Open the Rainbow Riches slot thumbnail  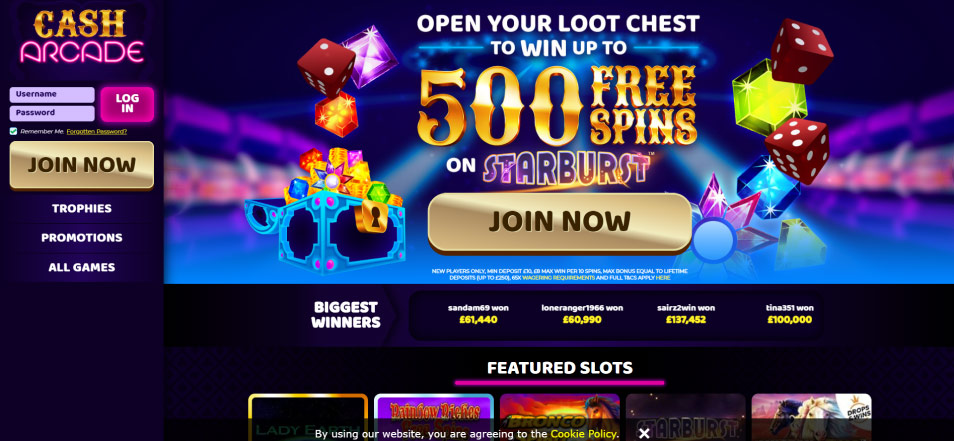click(434, 417)
